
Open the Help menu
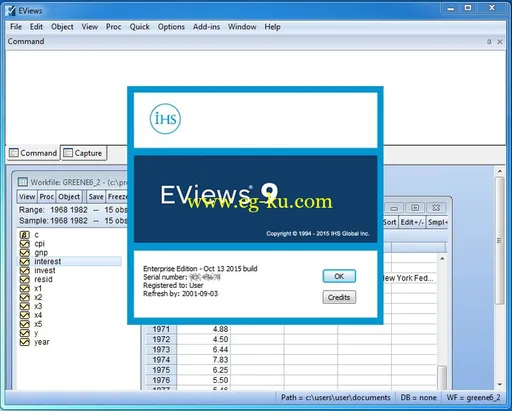point(272,27)
